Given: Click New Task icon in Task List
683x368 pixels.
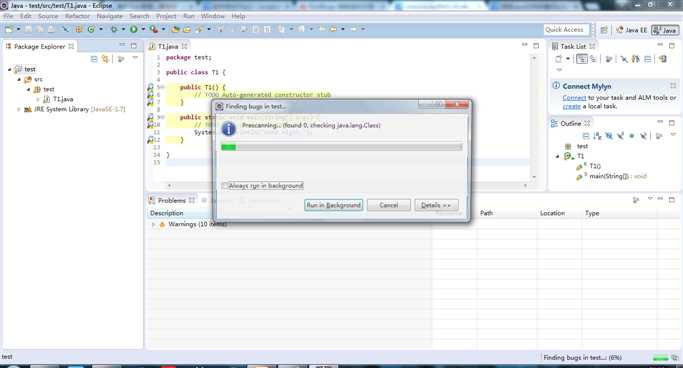Looking at the screenshot, I should (x=558, y=59).
